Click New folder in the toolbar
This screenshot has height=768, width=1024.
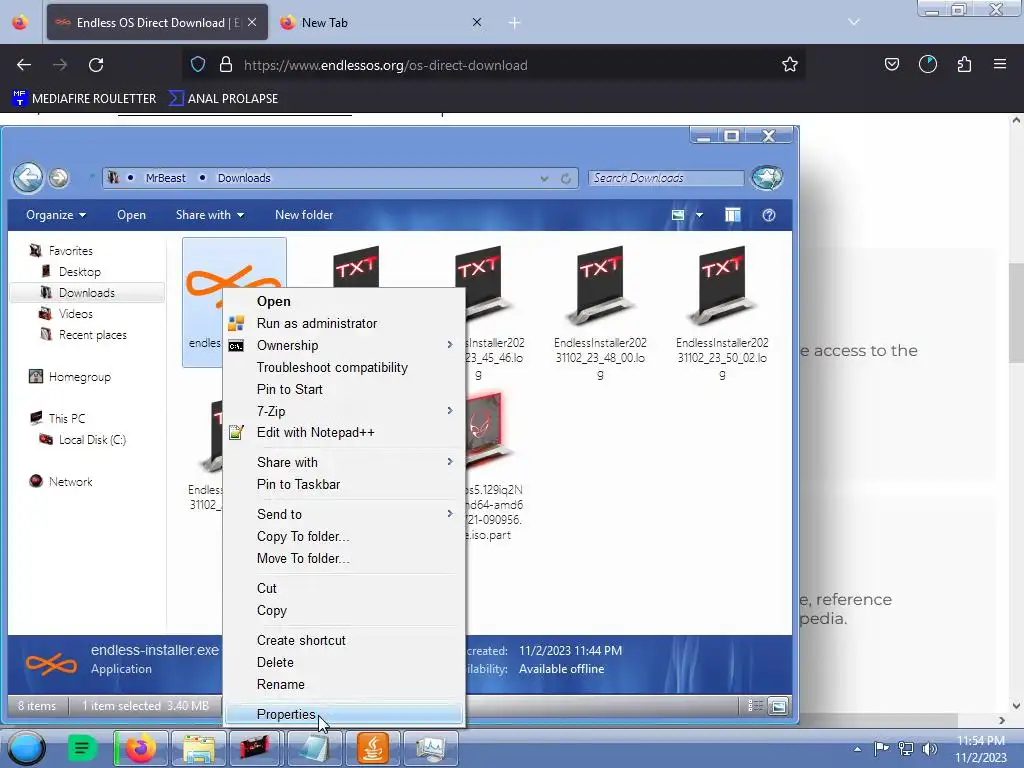click(x=304, y=215)
